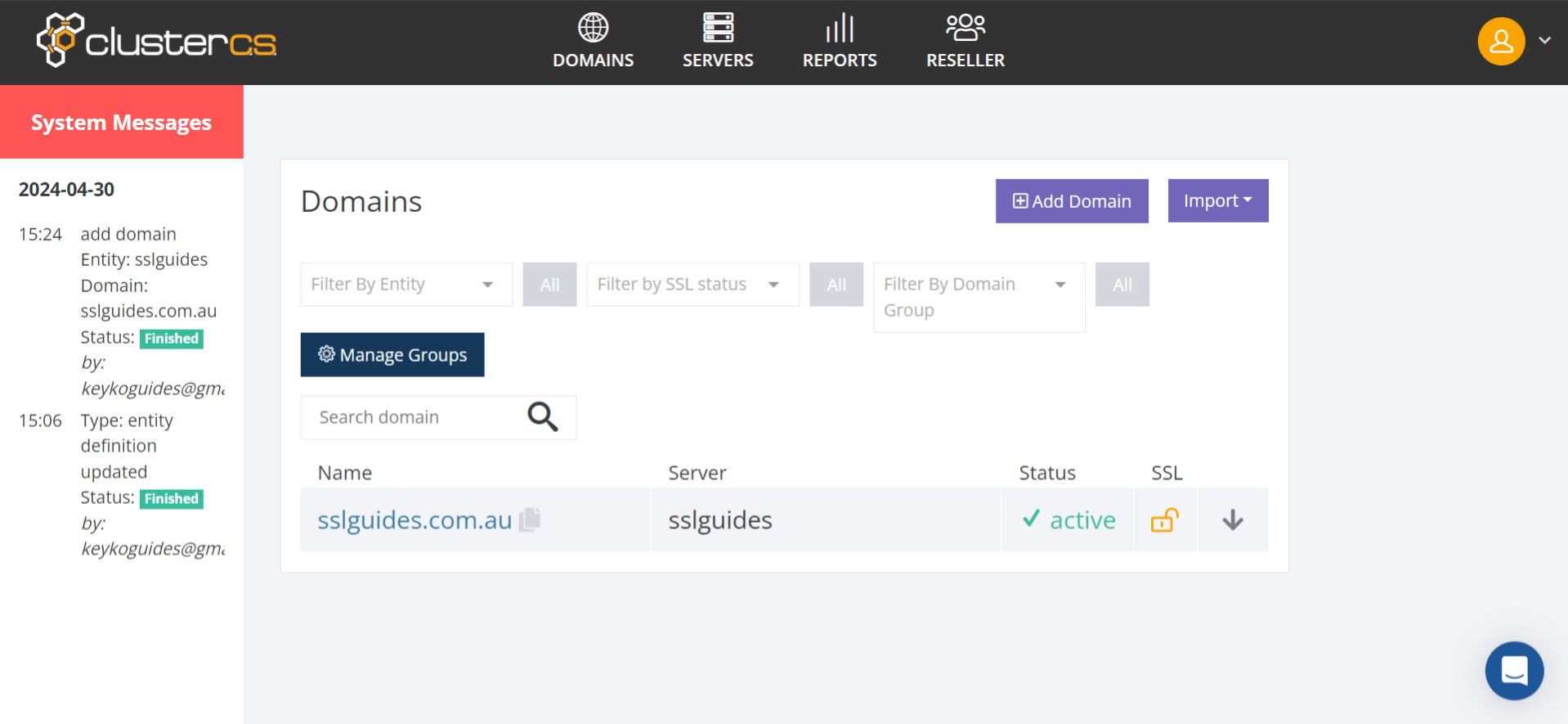Open the Filter By Entity dropdown
The image size is (1568, 724).
pyautogui.click(x=406, y=285)
